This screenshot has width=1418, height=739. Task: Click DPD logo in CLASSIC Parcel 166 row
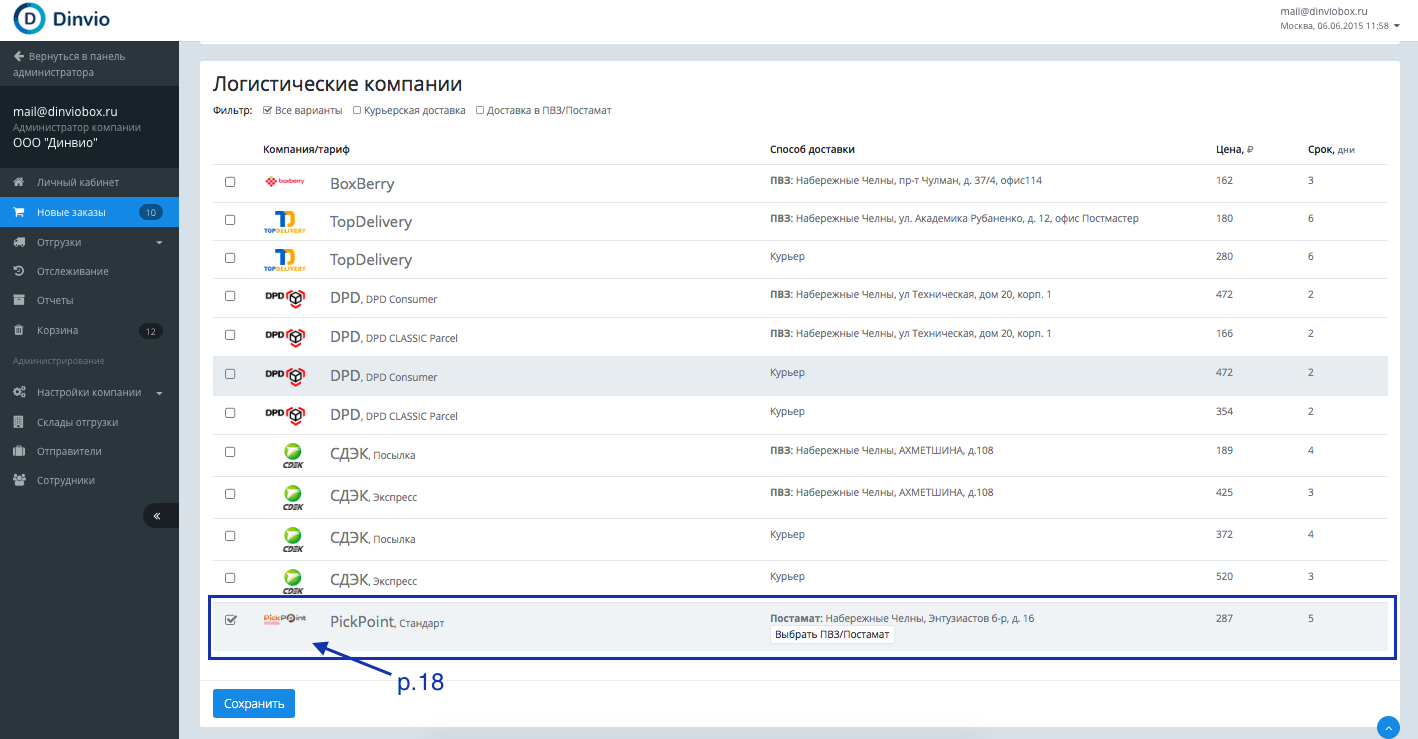pyautogui.click(x=284, y=337)
